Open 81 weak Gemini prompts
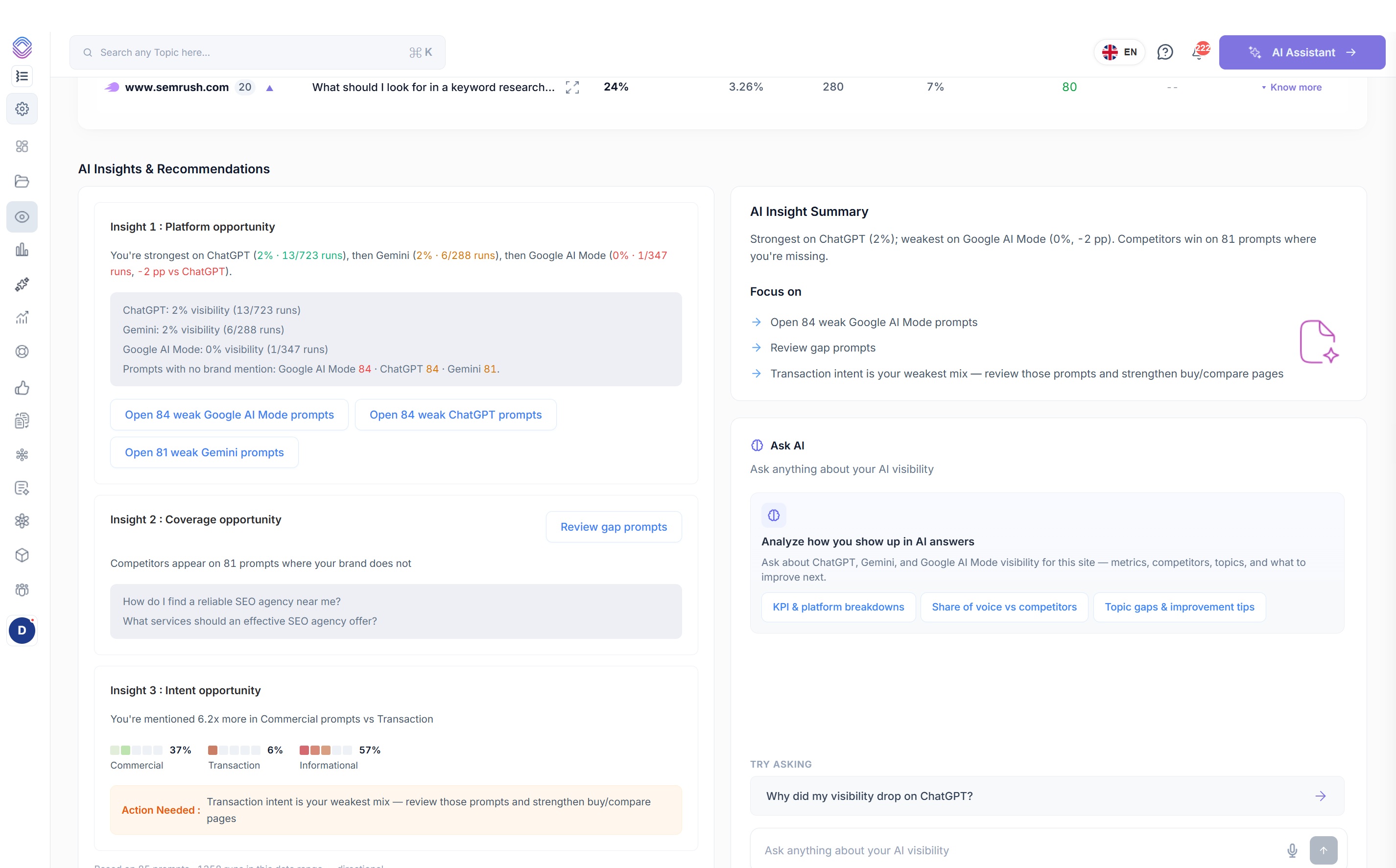Image resolution: width=1396 pixels, height=868 pixels. click(204, 452)
